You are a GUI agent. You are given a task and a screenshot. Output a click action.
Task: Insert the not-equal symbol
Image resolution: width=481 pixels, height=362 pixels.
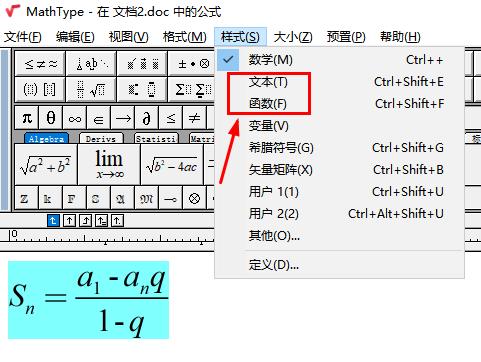point(195,118)
